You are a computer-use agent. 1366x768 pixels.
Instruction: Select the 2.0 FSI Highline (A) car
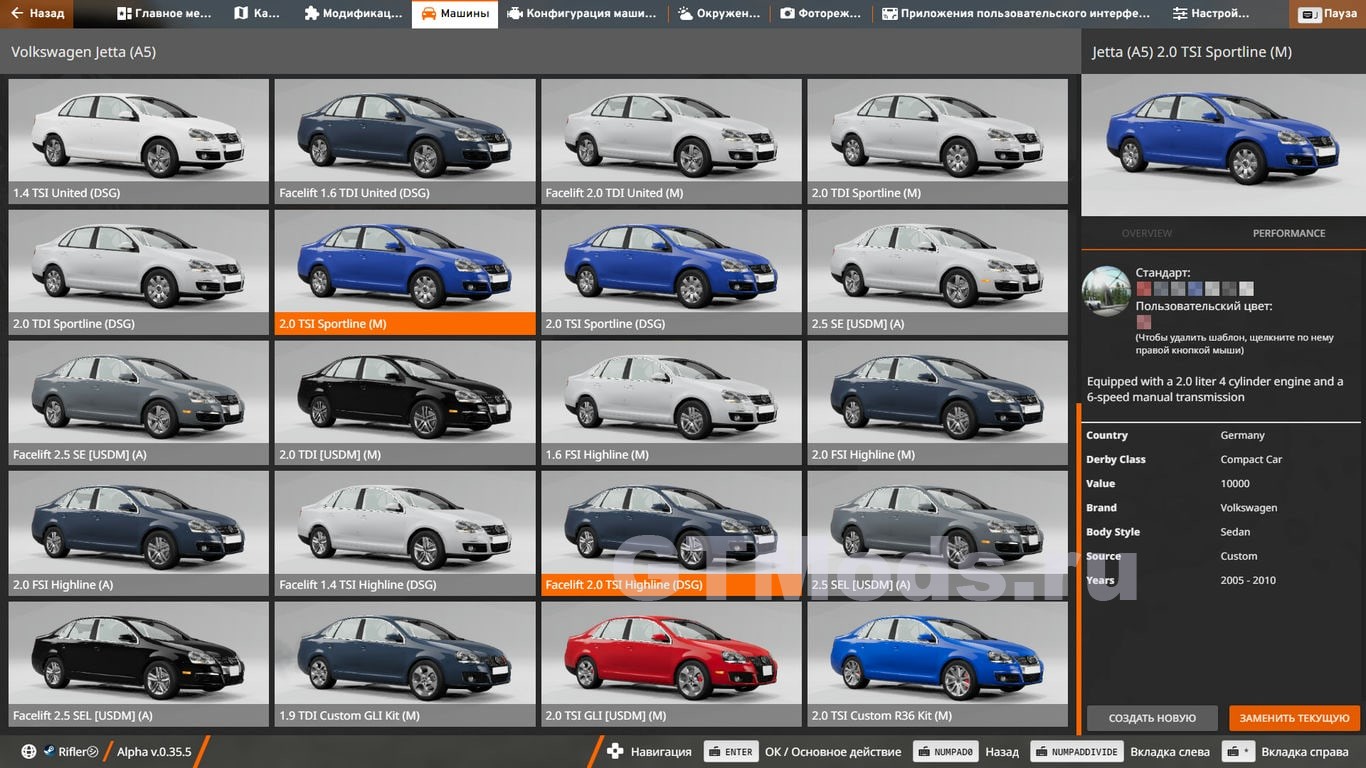(139, 533)
